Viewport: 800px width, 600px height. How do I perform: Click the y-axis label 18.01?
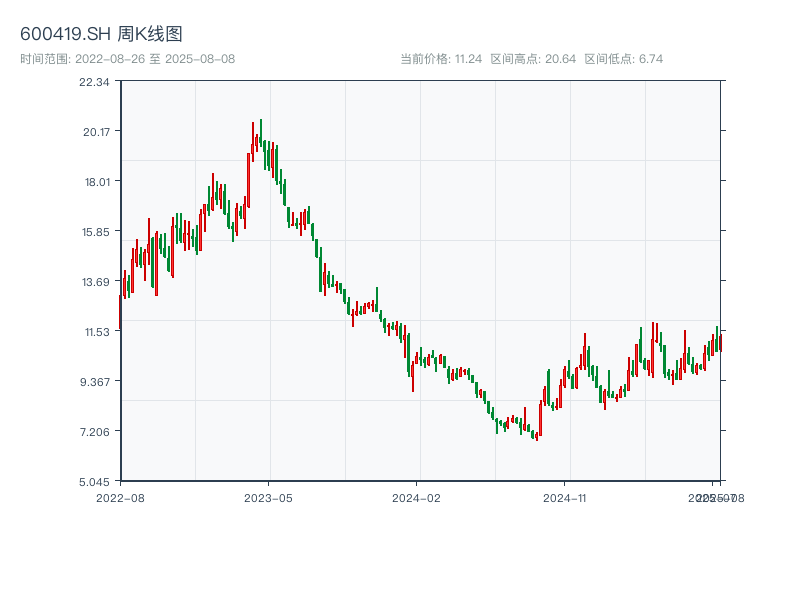click(x=97, y=182)
